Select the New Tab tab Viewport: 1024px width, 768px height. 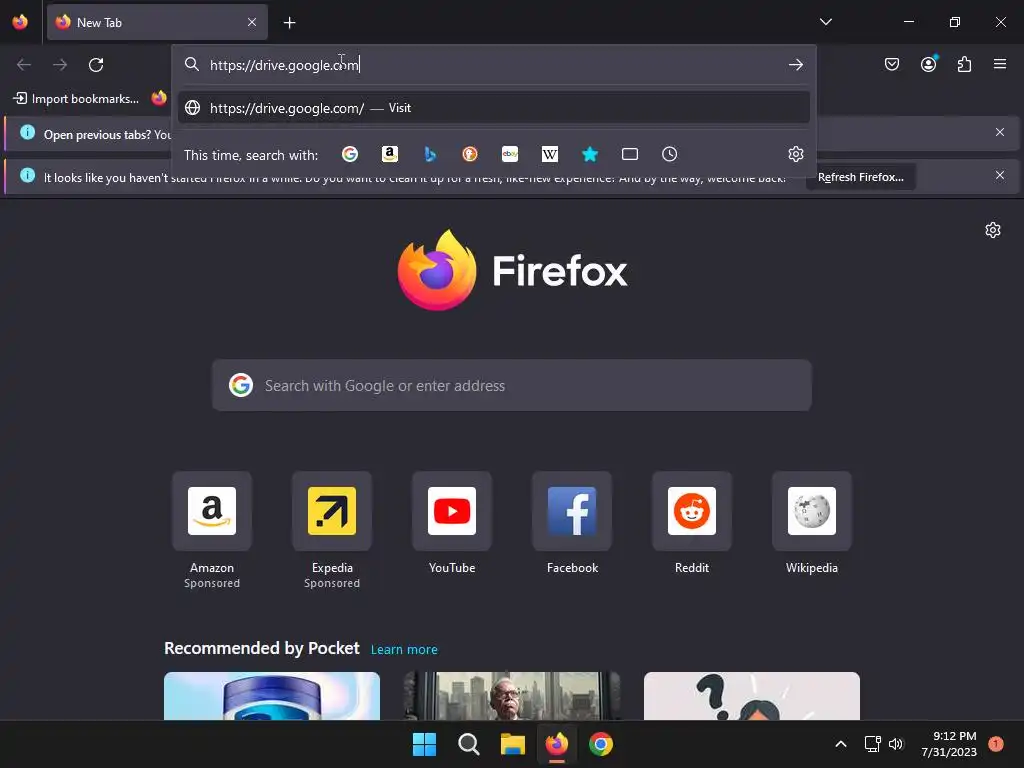[157, 22]
